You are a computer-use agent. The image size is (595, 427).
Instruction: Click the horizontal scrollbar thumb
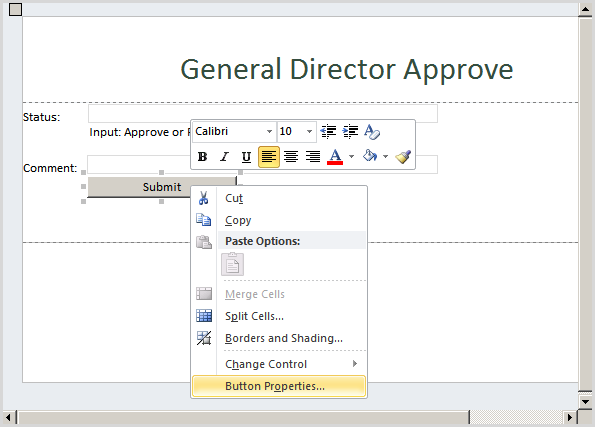pyautogui.click(x=244, y=418)
